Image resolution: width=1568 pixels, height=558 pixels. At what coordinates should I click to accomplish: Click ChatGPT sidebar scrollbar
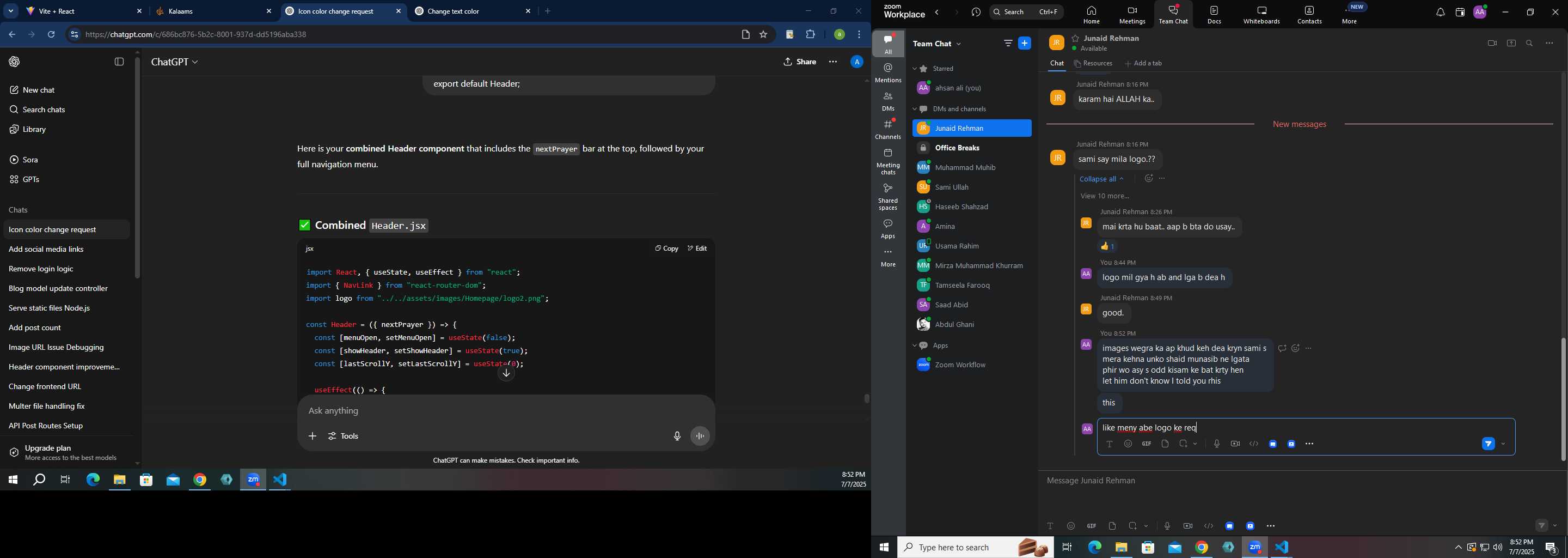tap(138, 167)
